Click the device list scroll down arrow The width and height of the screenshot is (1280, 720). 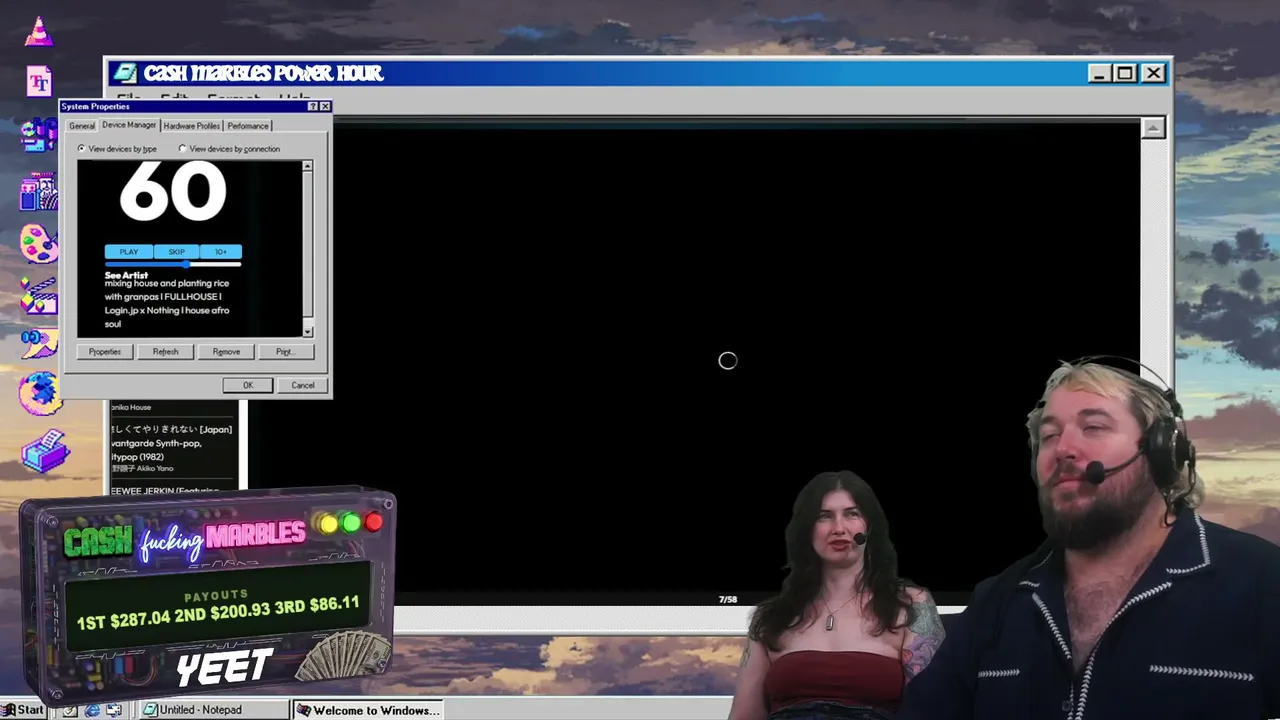[x=307, y=332]
